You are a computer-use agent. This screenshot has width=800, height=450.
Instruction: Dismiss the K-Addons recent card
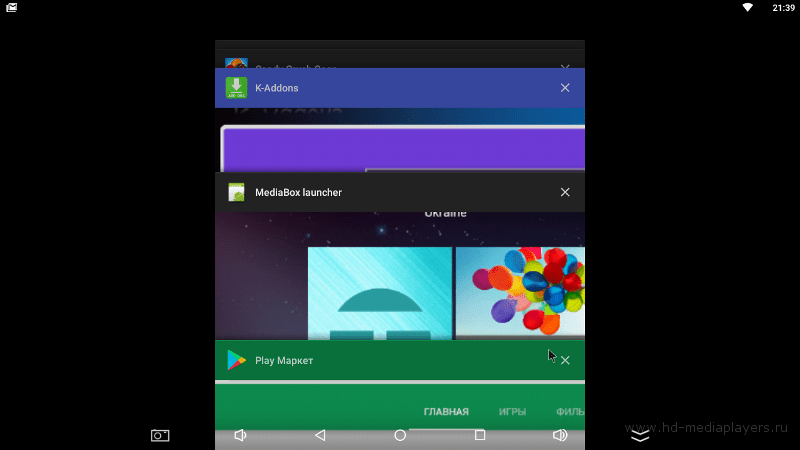565,88
